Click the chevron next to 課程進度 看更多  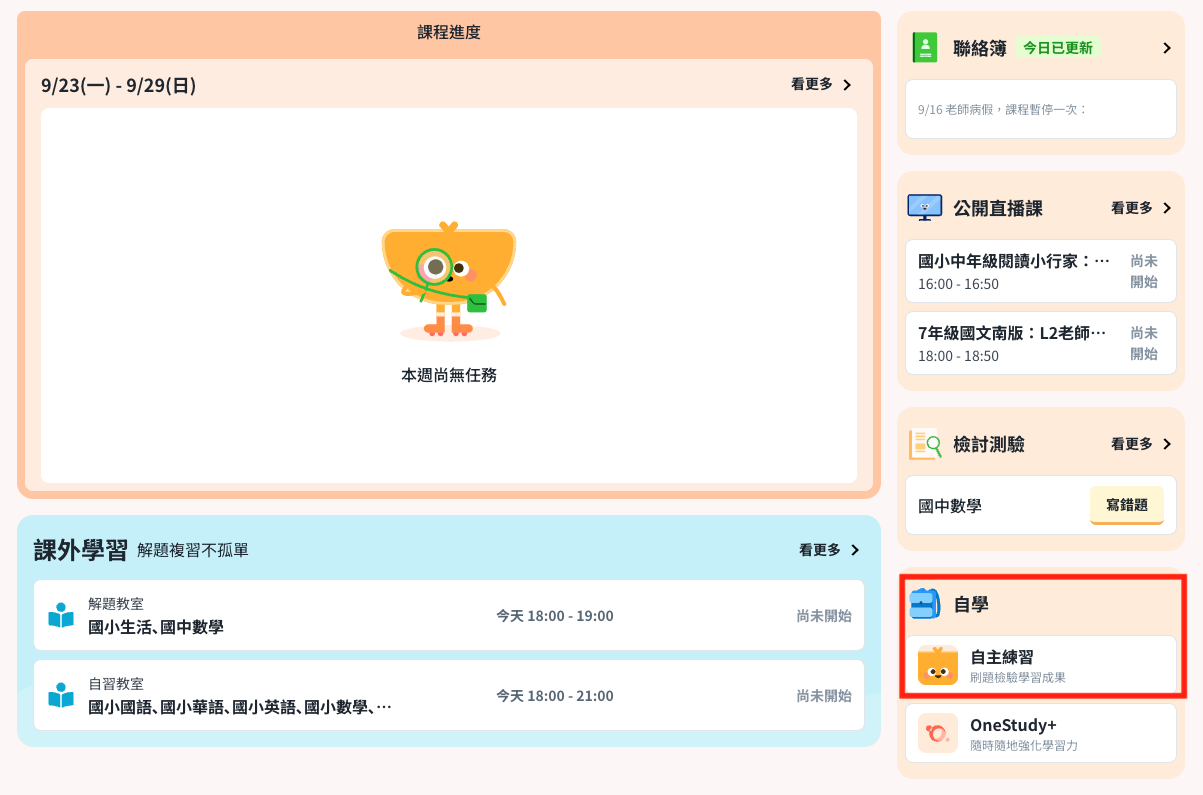(847, 85)
